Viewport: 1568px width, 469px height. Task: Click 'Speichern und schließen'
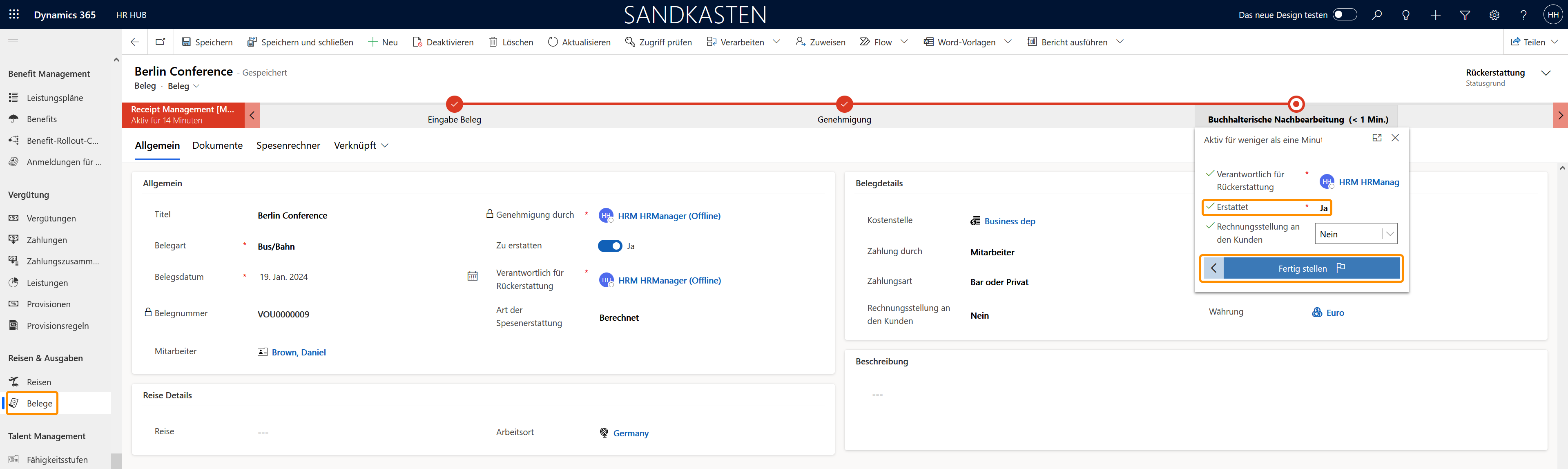click(300, 42)
